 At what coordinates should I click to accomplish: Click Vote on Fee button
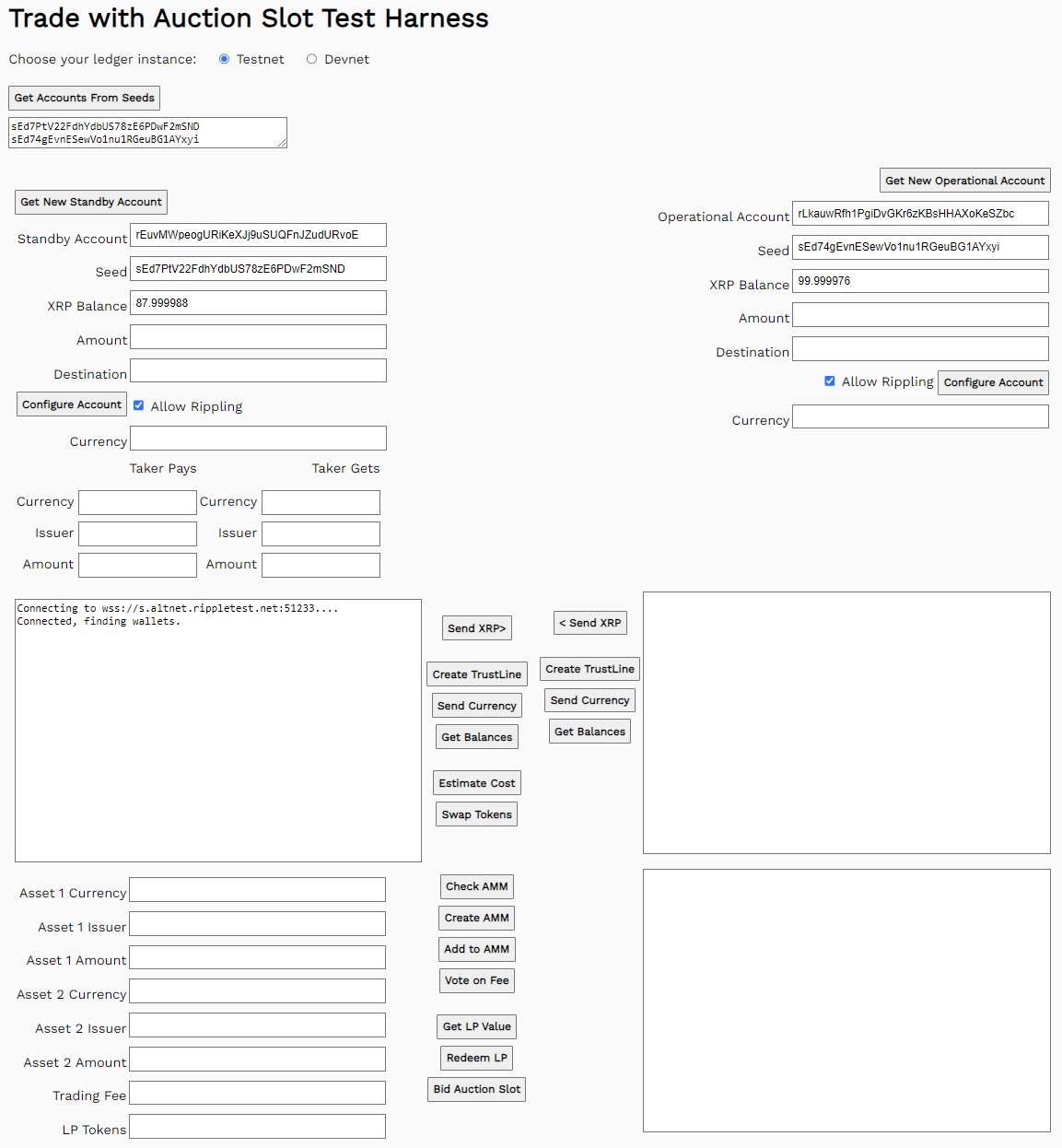tap(476, 980)
